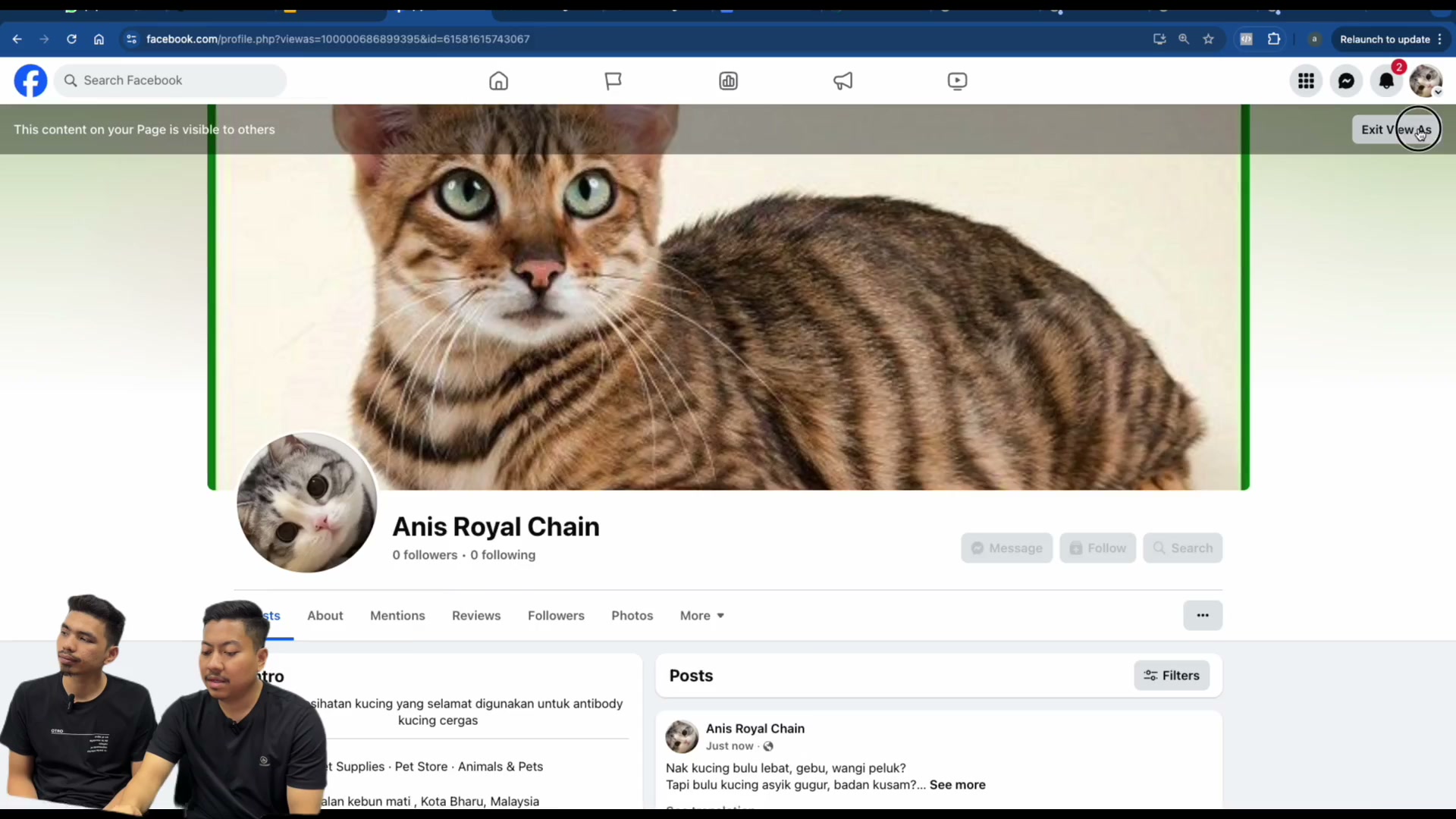Click the Facebook logo icon
The width and height of the screenshot is (1456, 819).
(x=30, y=80)
